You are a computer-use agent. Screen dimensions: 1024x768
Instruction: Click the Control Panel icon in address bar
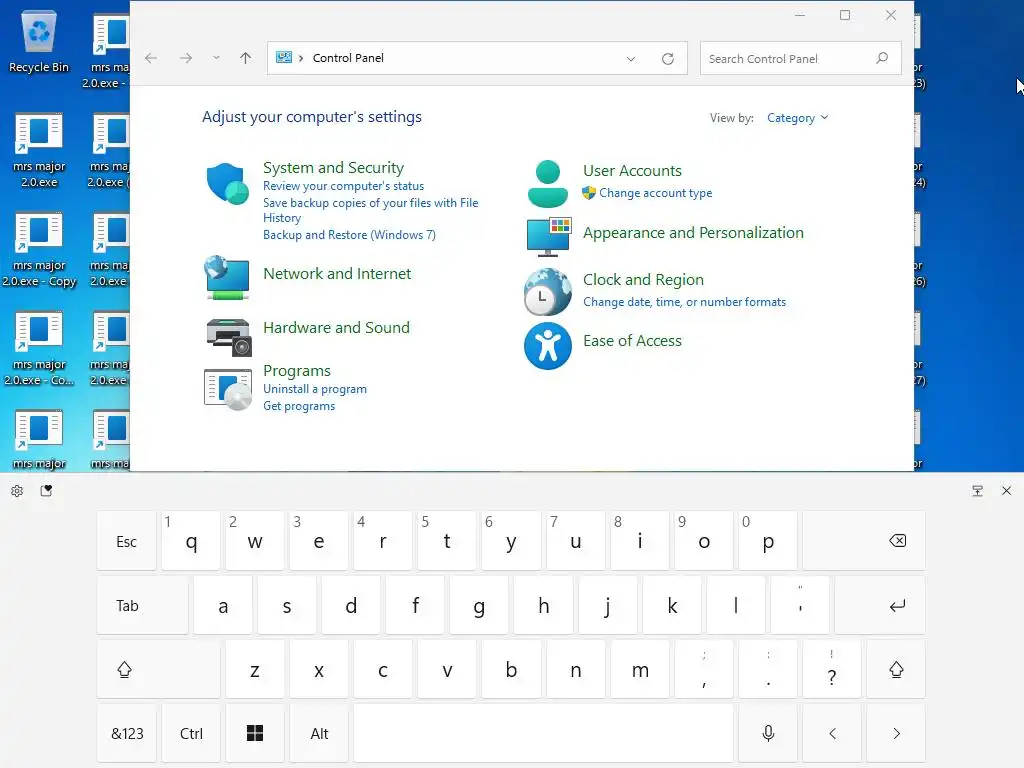tap(283, 57)
